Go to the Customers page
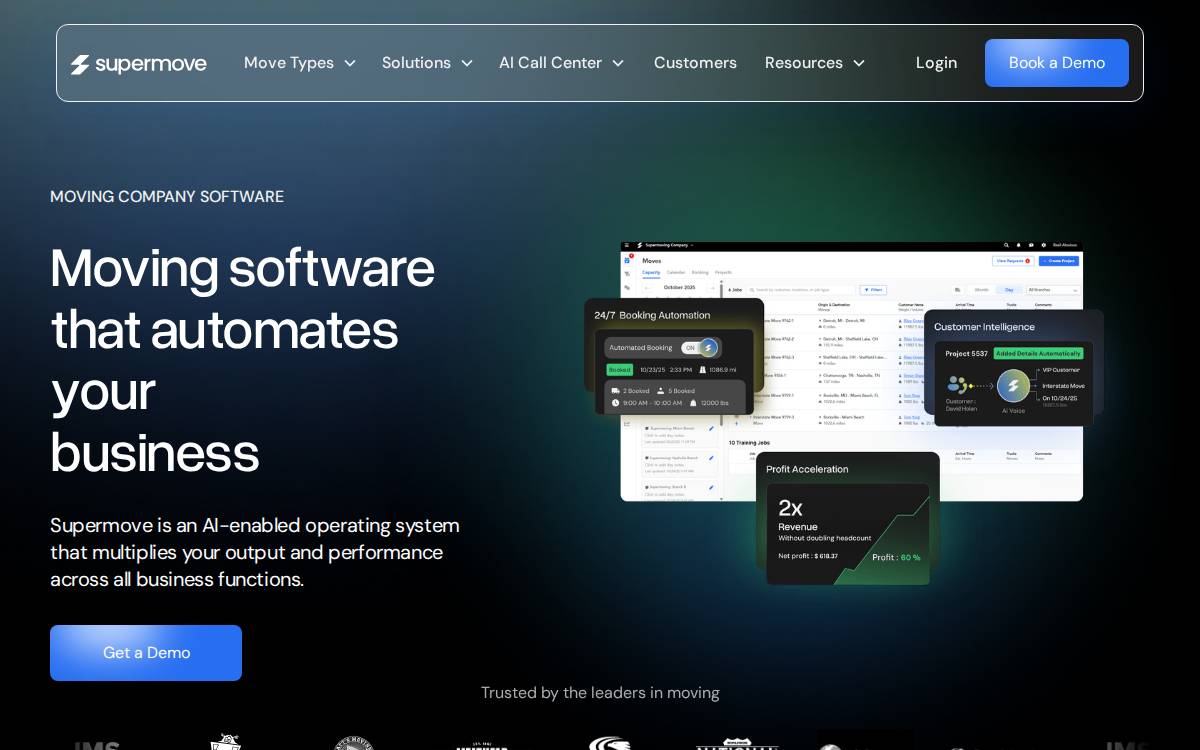The width and height of the screenshot is (1200, 750). [x=695, y=63]
